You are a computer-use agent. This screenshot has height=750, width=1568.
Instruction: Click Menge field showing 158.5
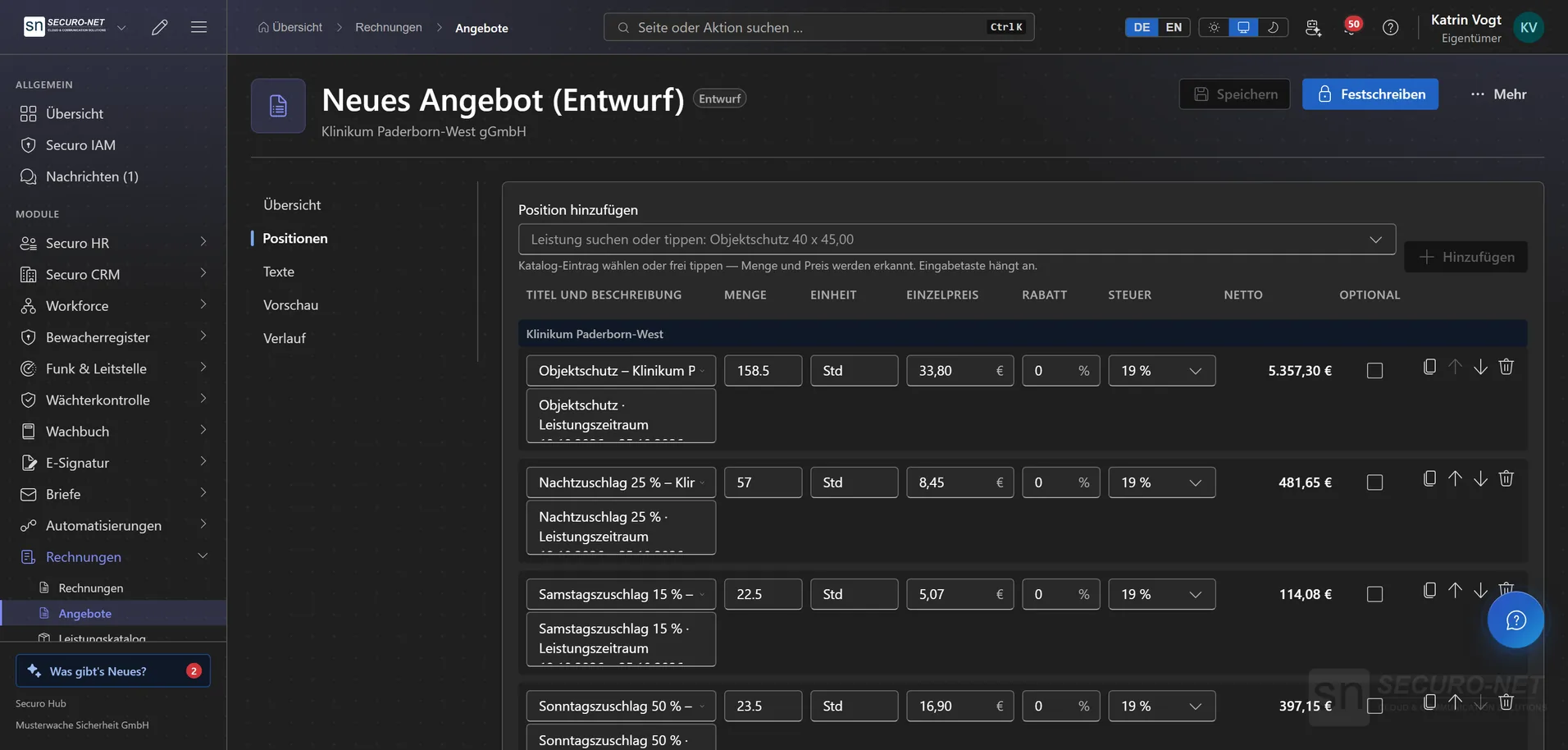(x=763, y=371)
